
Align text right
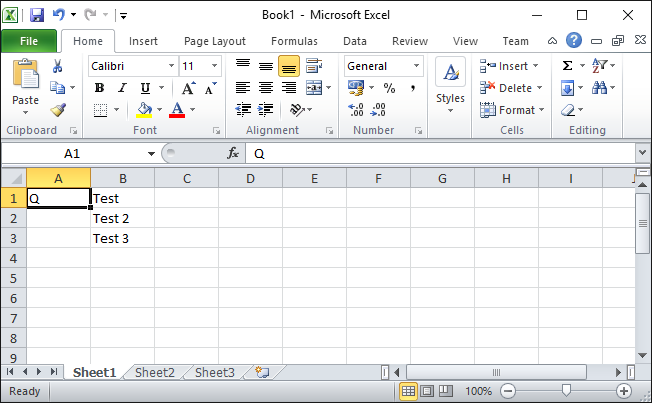[x=289, y=88]
